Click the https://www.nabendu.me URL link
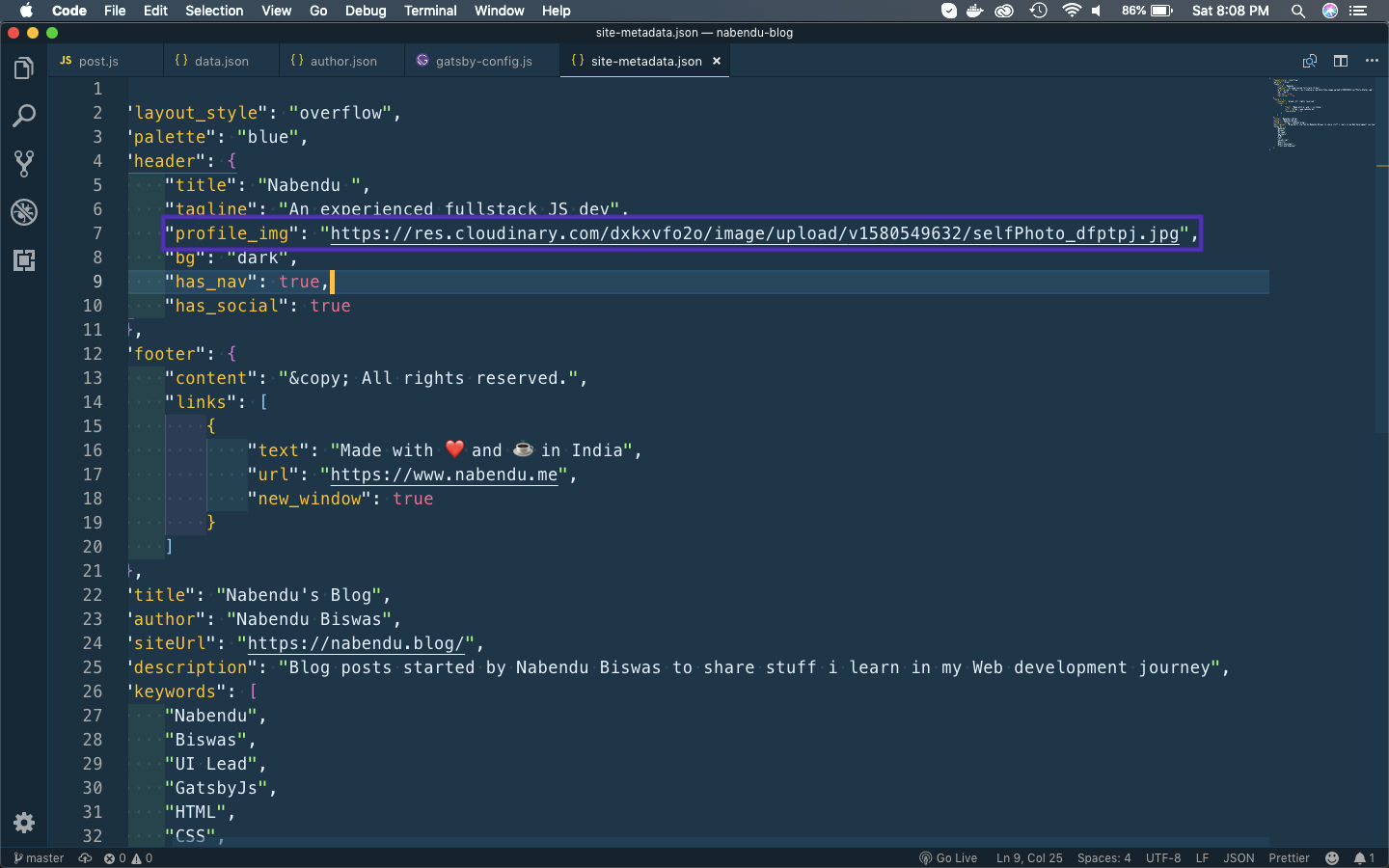This screenshot has height=868, width=1389. pos(445,475)
